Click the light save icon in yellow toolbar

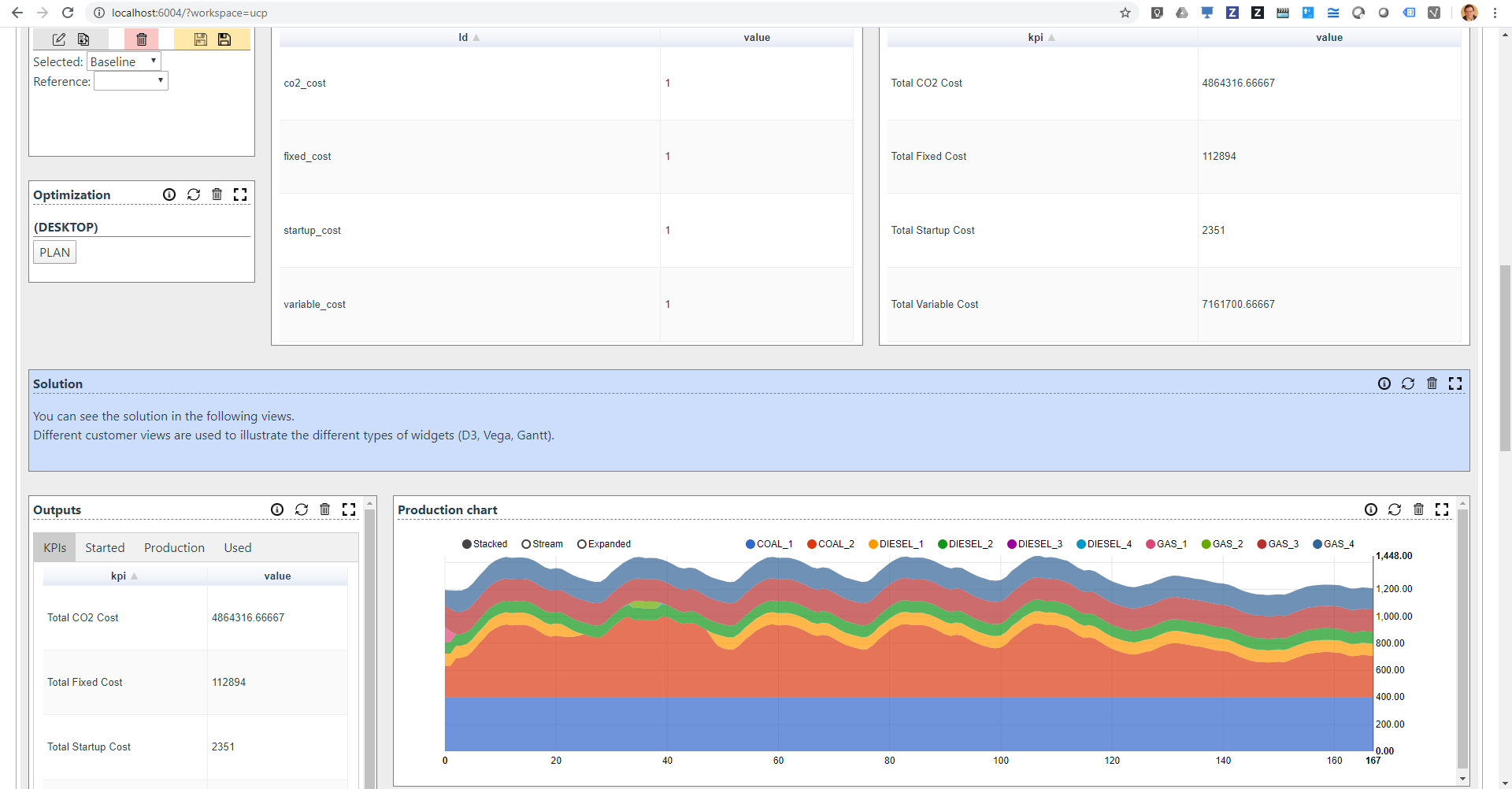201,39
